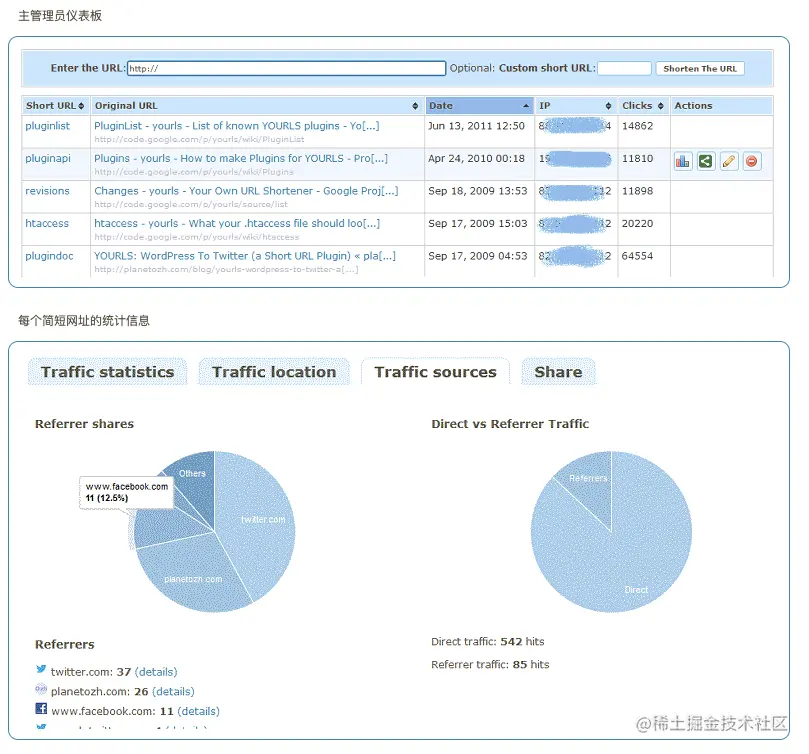Sort by Original URL column arrows
This screenshot has width=809, height=754.
[x=415, y=106]
